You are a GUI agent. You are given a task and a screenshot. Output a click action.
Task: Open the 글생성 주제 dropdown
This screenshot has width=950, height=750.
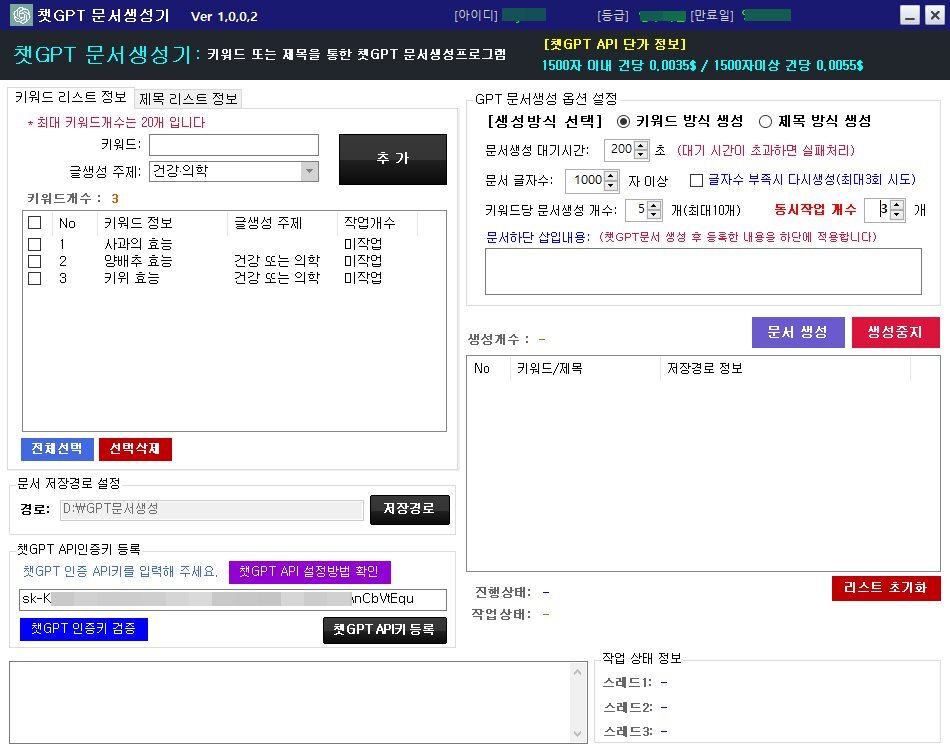pyautogui.click(x=309, y=171)
